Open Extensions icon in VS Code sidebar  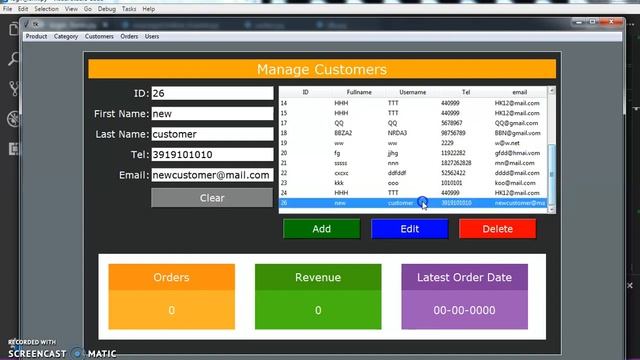point(13,149)
